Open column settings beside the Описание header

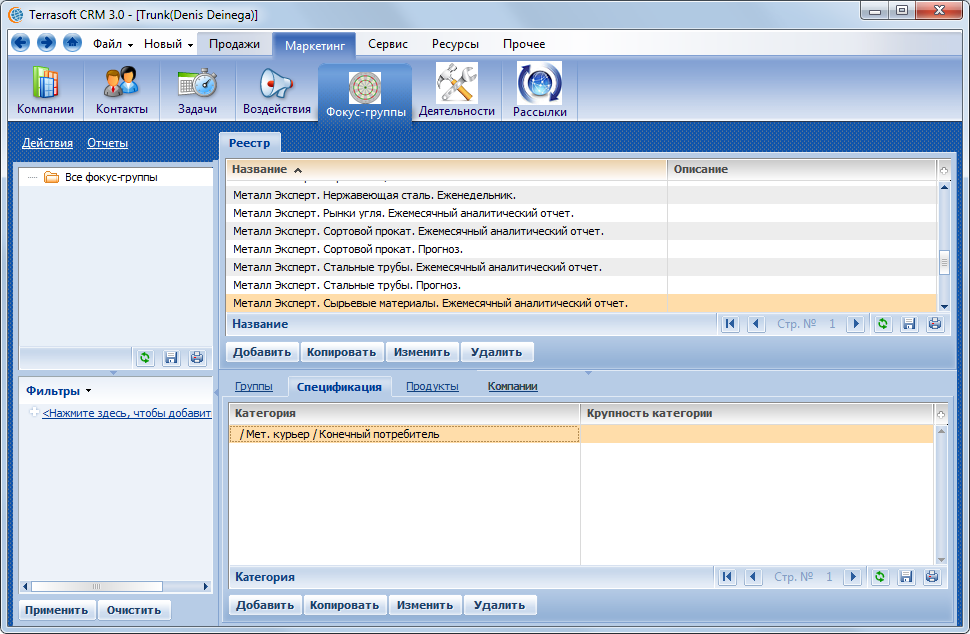[944, 170]
